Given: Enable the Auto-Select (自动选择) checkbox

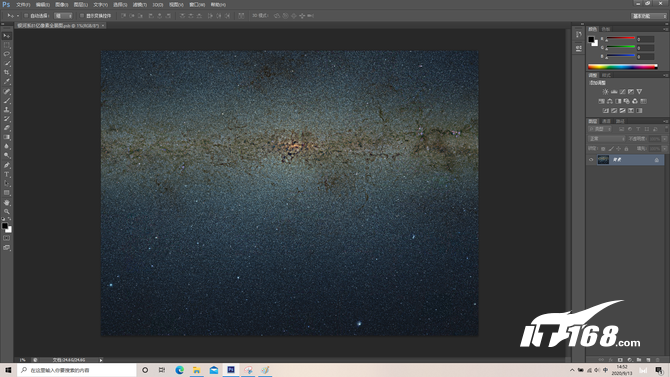Looking at the screenshot, I should 26,16.
